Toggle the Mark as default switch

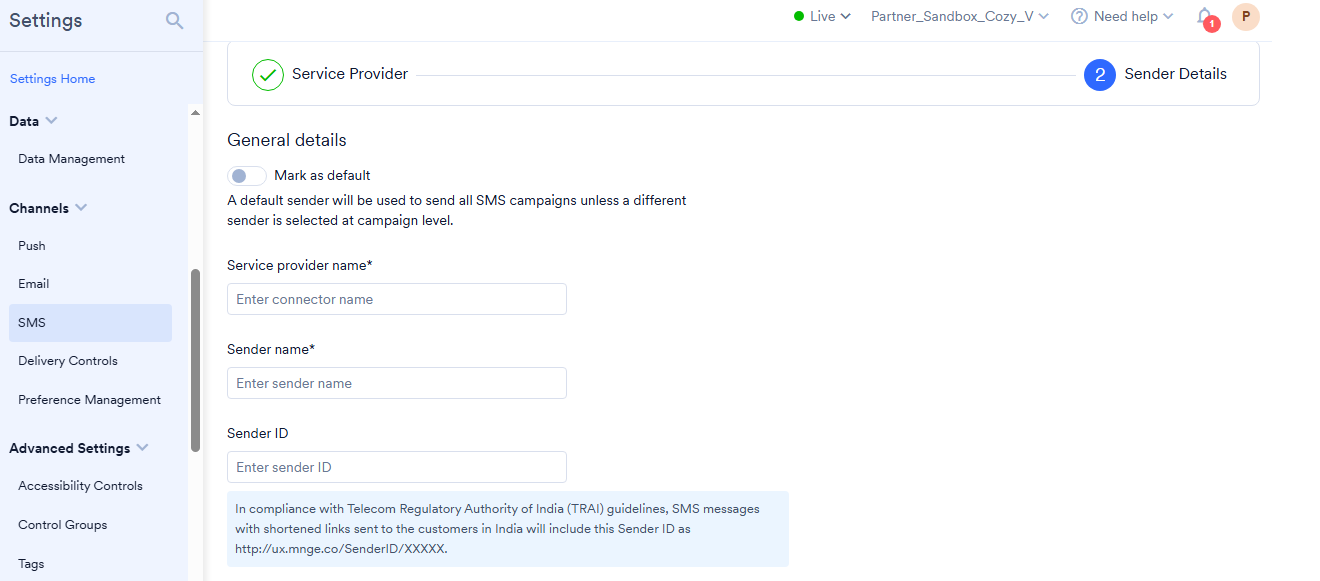[247, 176]
